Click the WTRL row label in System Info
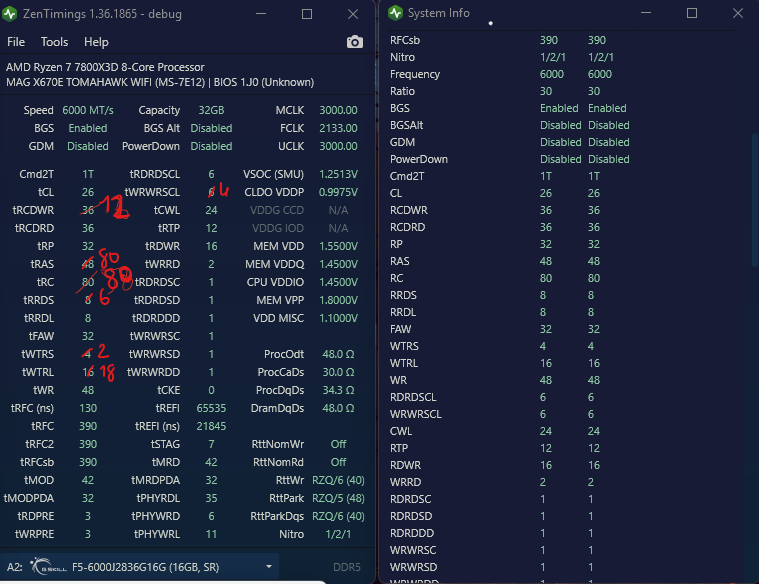The width and height of the screenshot is (759, 584). pyautogui.click(x=404, y=364)
